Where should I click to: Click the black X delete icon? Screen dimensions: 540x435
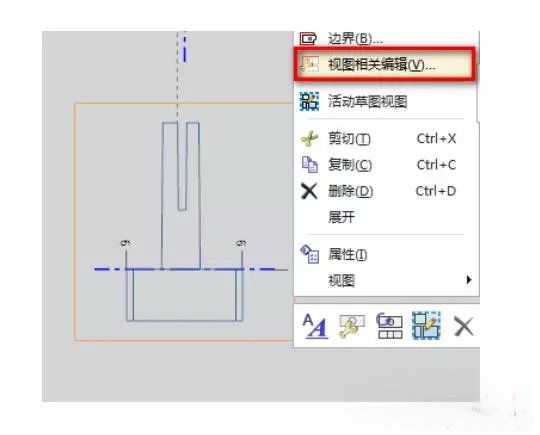[309, 191]
